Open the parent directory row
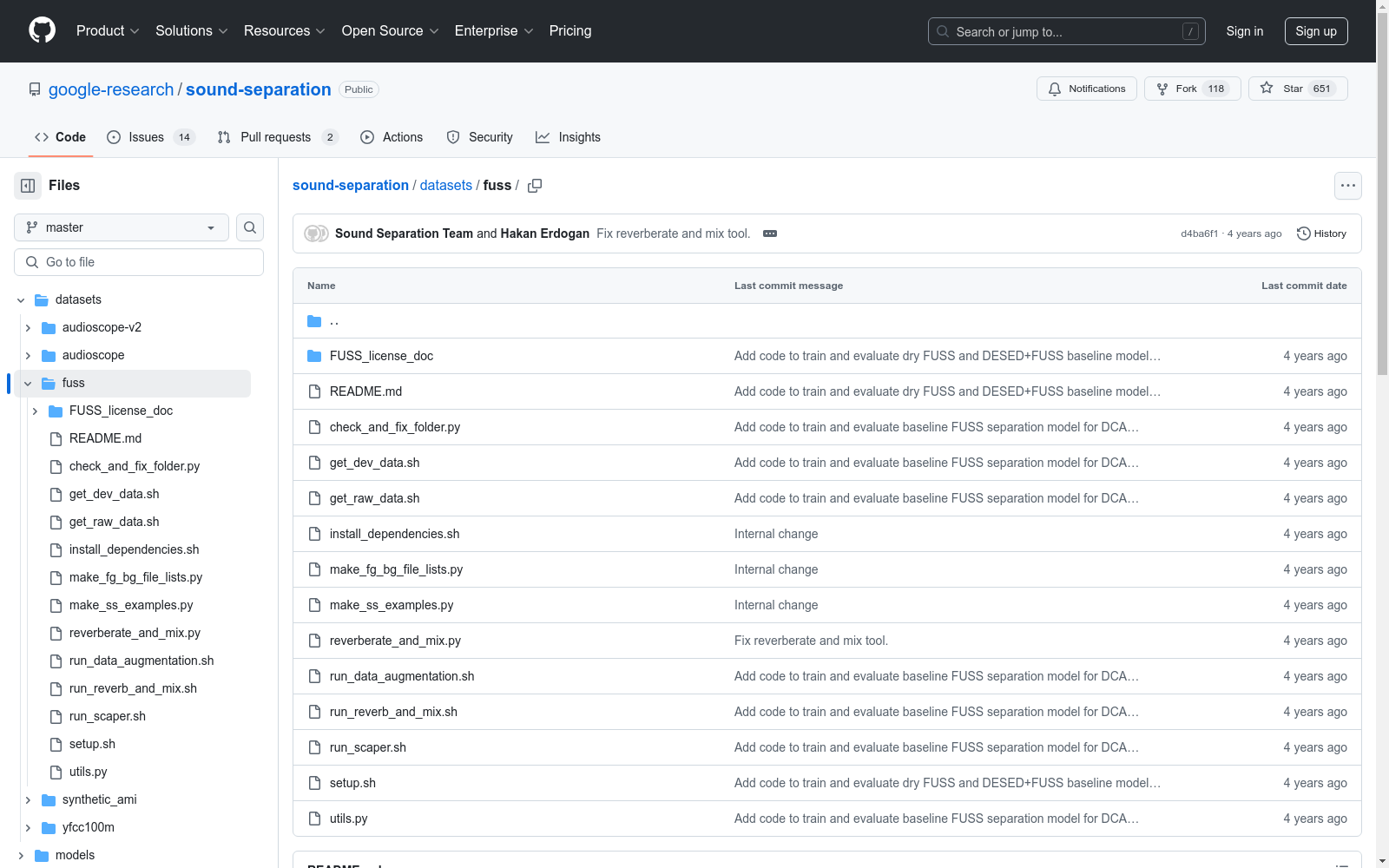The width and height of the screenshot is (1389, 868). coord(826,321)
